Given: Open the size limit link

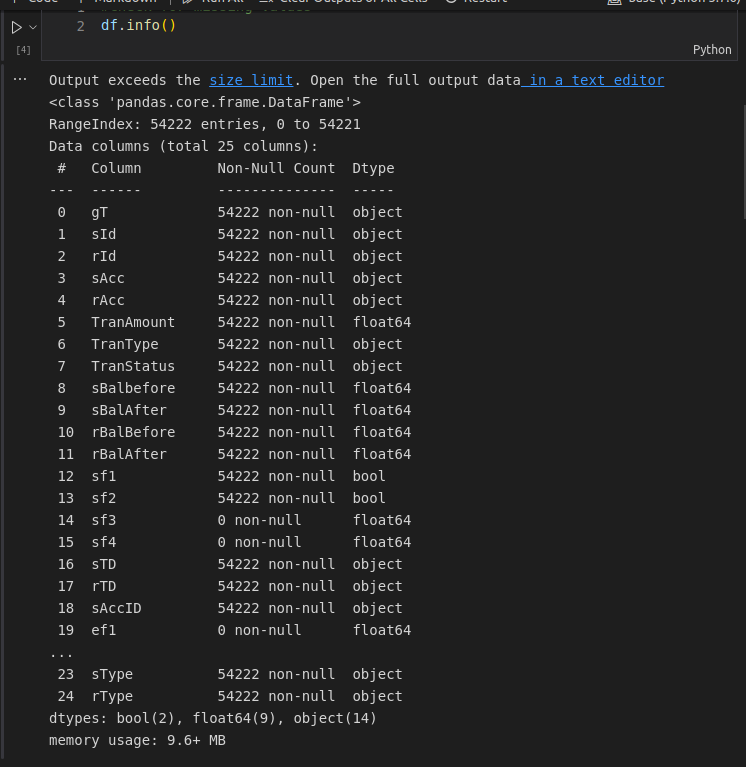Looking at the screenshot, I should pos(251,80).
